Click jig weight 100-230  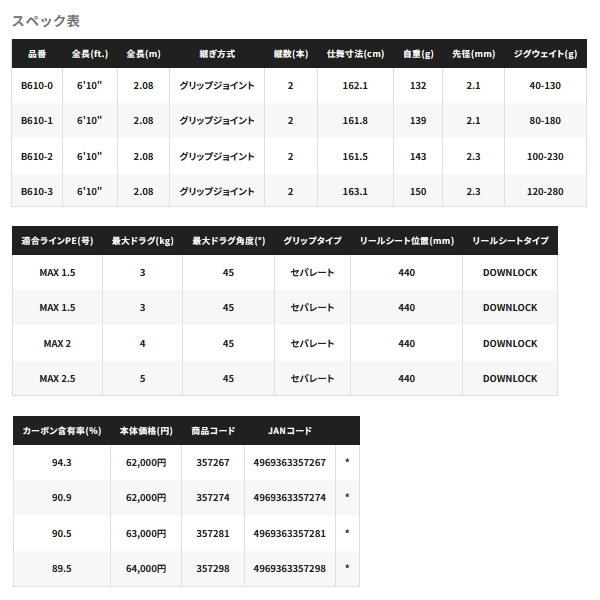(545, 157)
